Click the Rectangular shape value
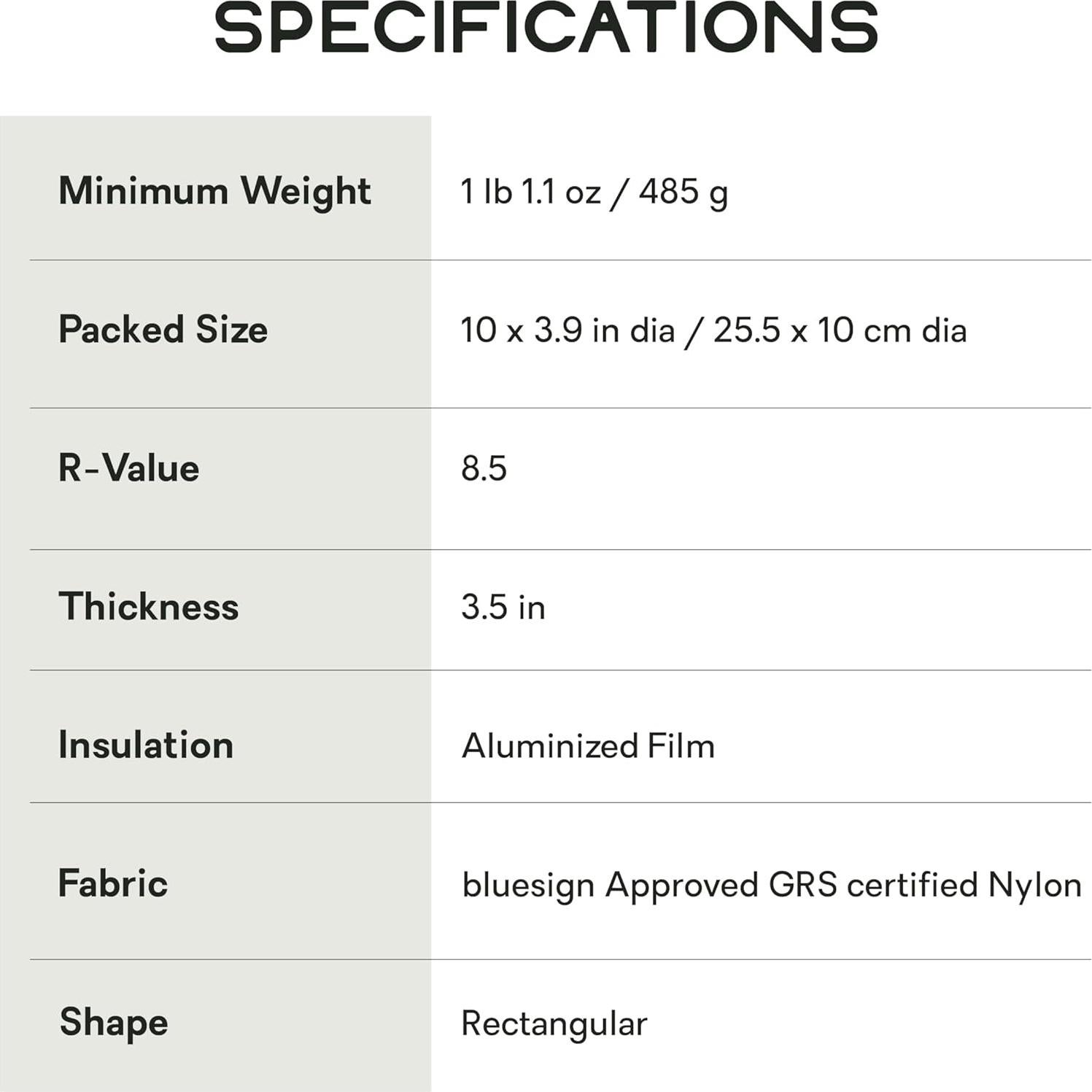 (x=554, y=1024)
